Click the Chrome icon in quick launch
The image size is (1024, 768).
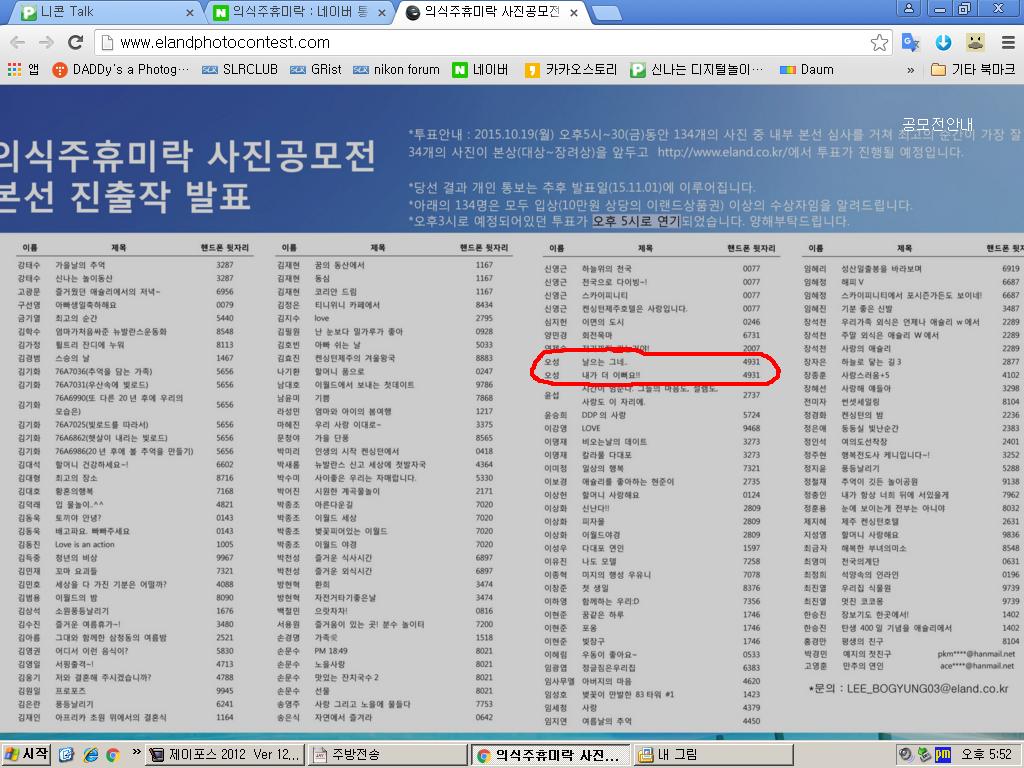pyautogui.click(x=112, y=755)
